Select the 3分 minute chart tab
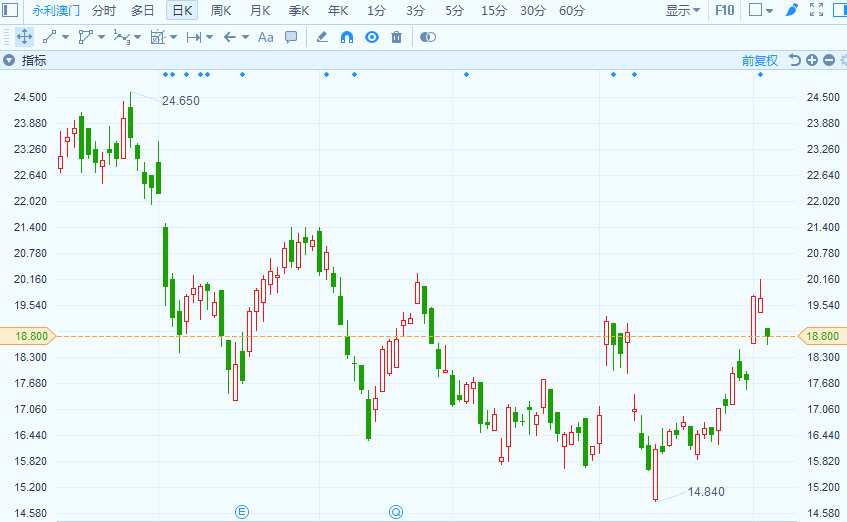Image resolution: width=847 pixels, height=522 pixels. 415,10
